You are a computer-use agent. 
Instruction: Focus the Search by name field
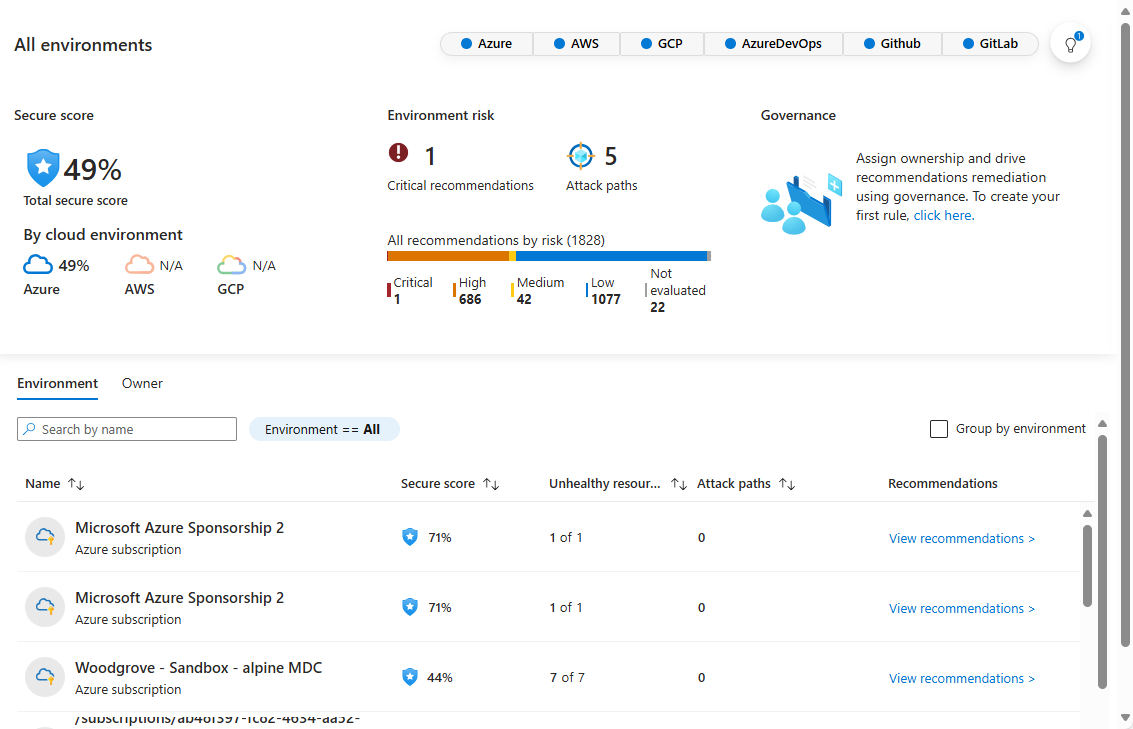[x=127, y=429]
